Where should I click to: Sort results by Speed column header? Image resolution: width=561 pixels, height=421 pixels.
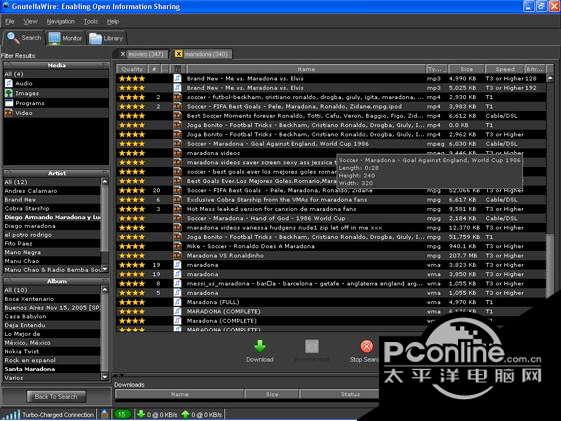coord(505,69)
